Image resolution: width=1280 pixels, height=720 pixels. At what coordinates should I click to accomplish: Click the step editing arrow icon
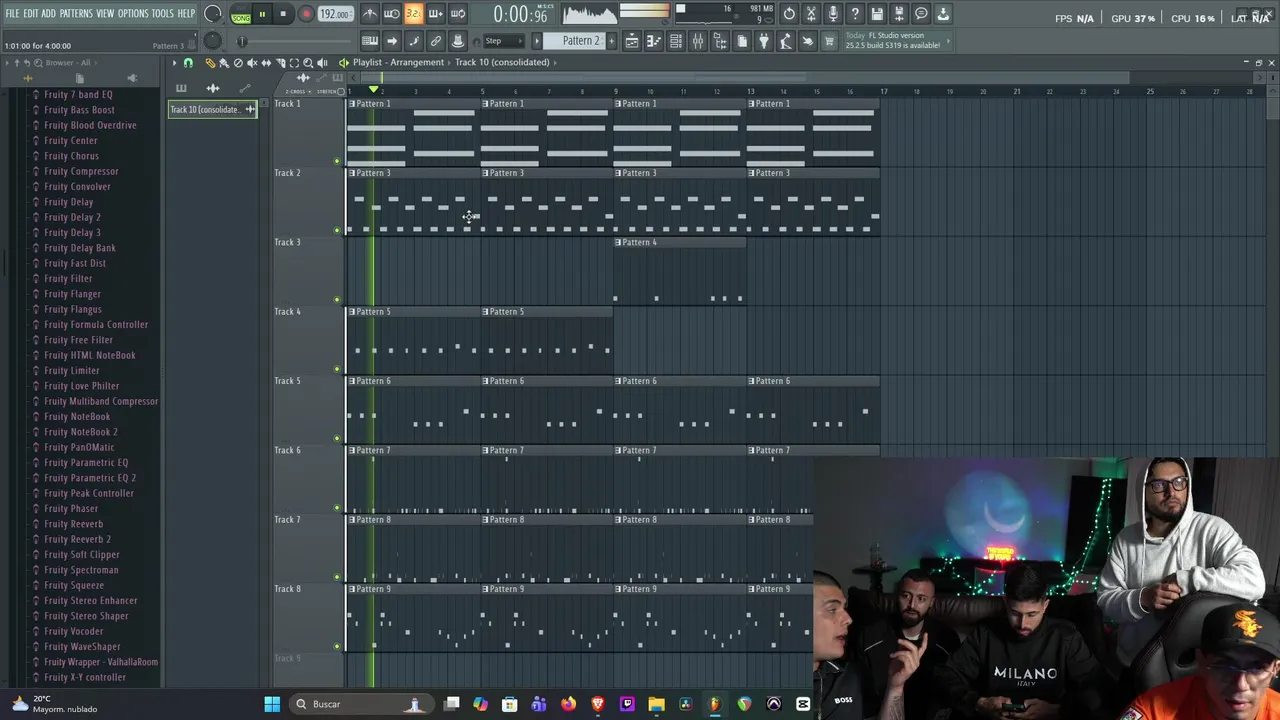[x=392, y=41]
